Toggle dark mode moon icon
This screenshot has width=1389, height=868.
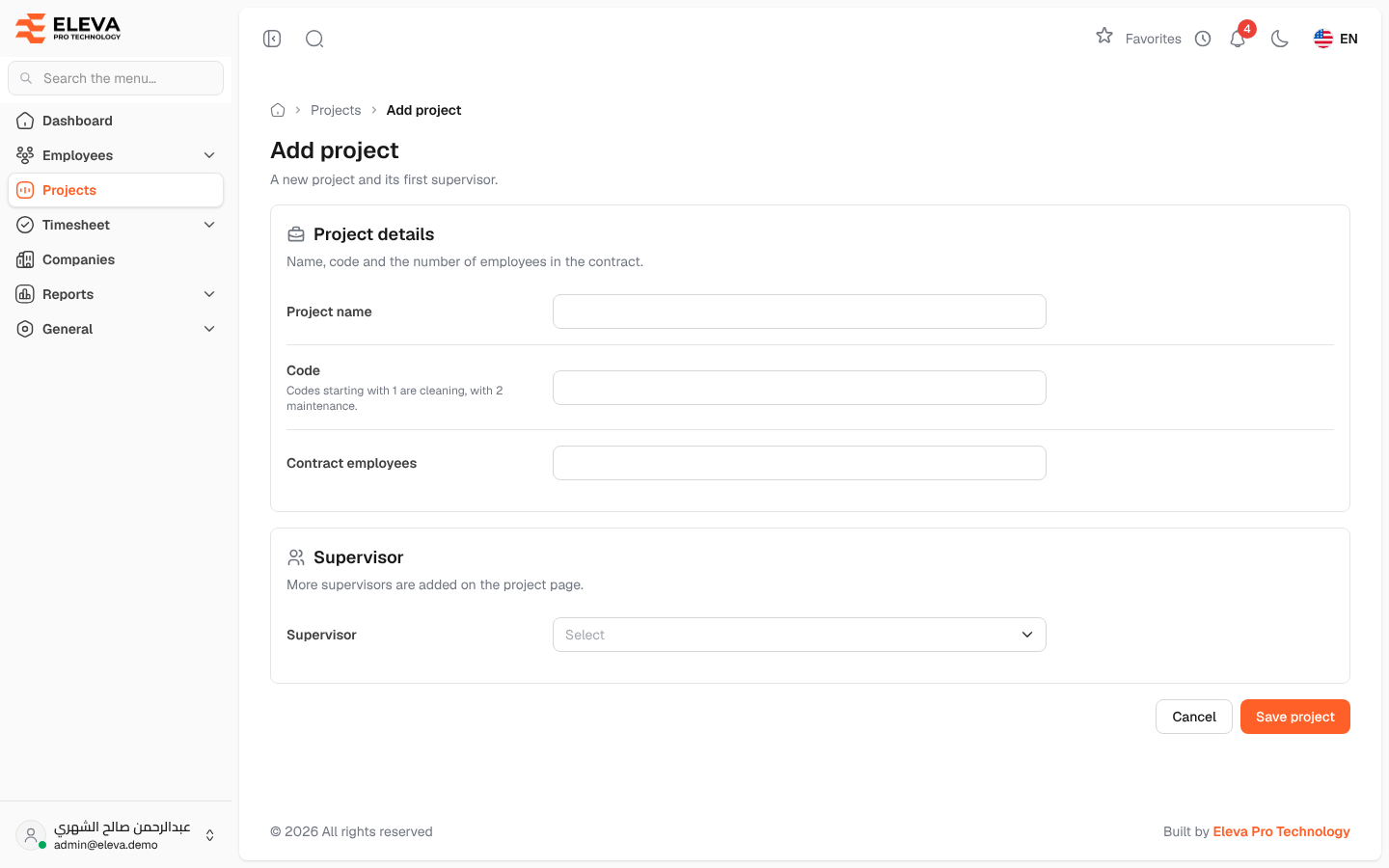click(x=1280, y=39)
